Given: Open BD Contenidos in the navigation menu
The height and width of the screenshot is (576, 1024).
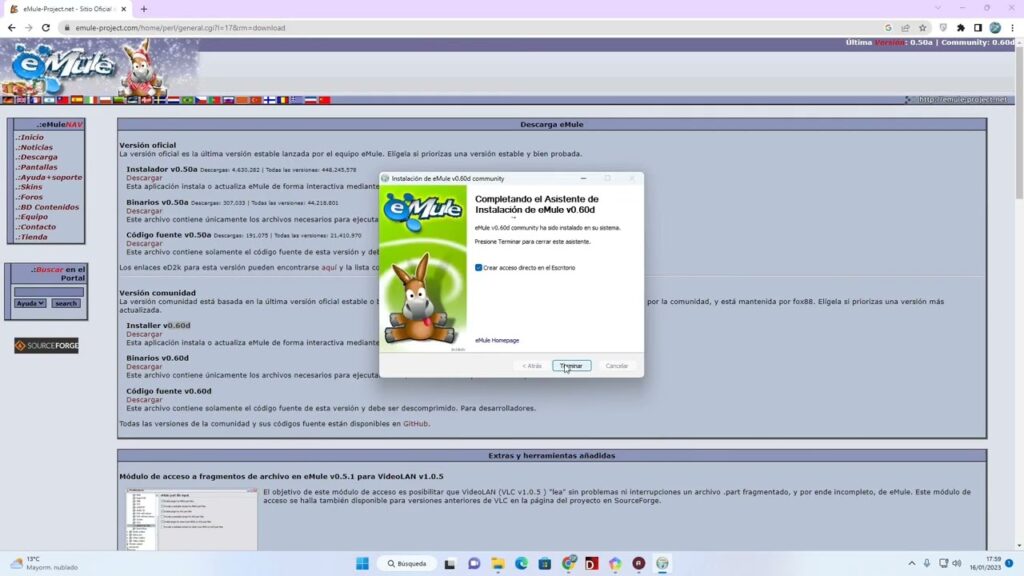Looking at the screenshot, I should tap(48, 207).
